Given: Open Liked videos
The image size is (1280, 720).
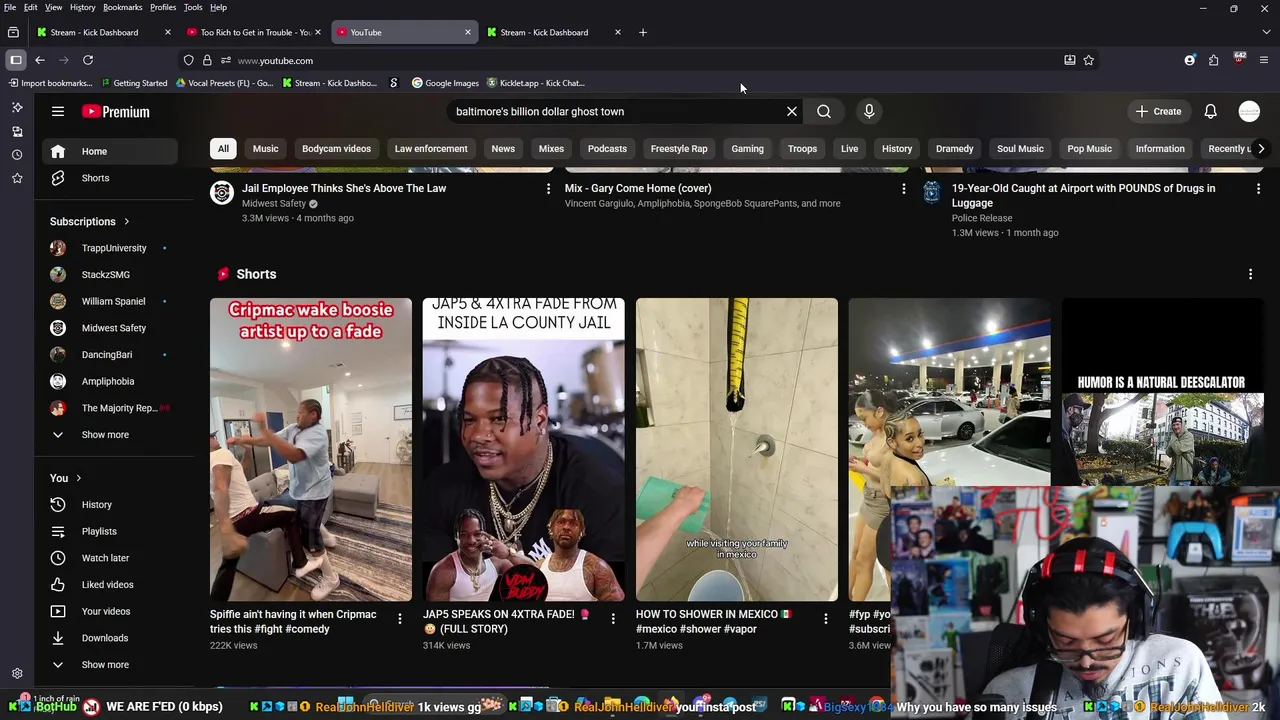Looking at the screenshot, I should 110,585.
